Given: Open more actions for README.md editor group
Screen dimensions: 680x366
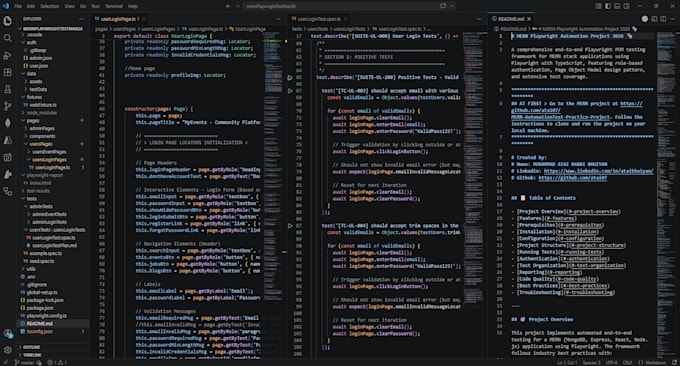Looking at the screenshot, I should click(x=672, y=19).
